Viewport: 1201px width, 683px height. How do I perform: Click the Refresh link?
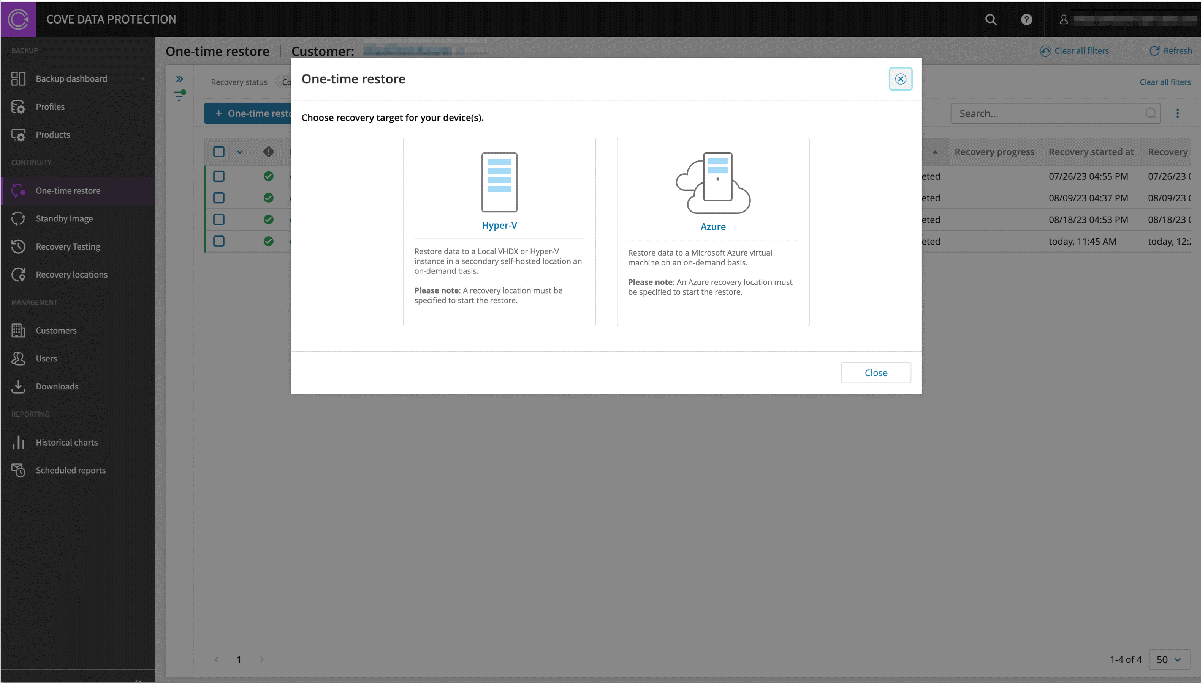pos(1170,51)
